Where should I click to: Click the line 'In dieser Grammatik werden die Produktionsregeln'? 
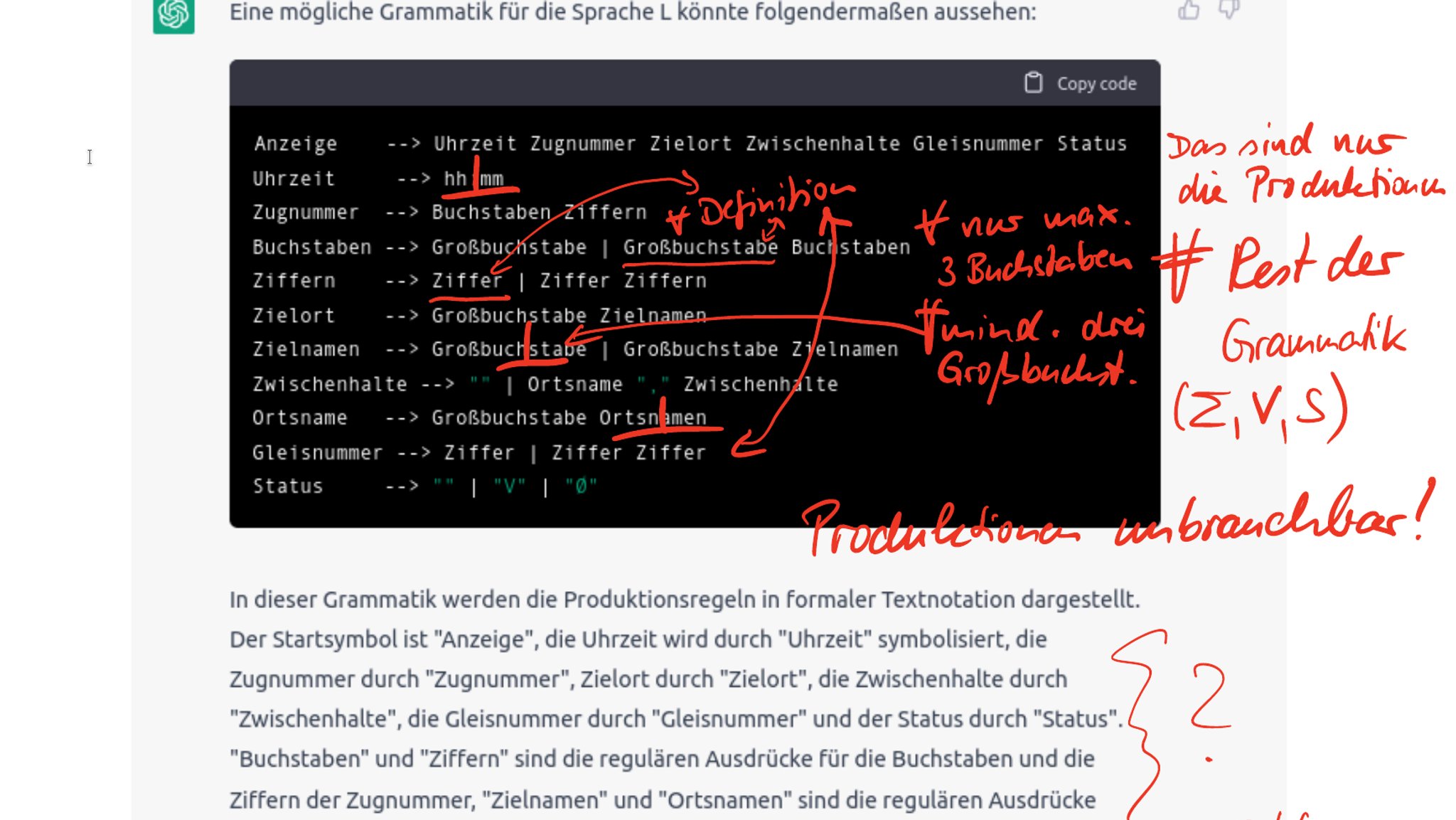(685, 600)
